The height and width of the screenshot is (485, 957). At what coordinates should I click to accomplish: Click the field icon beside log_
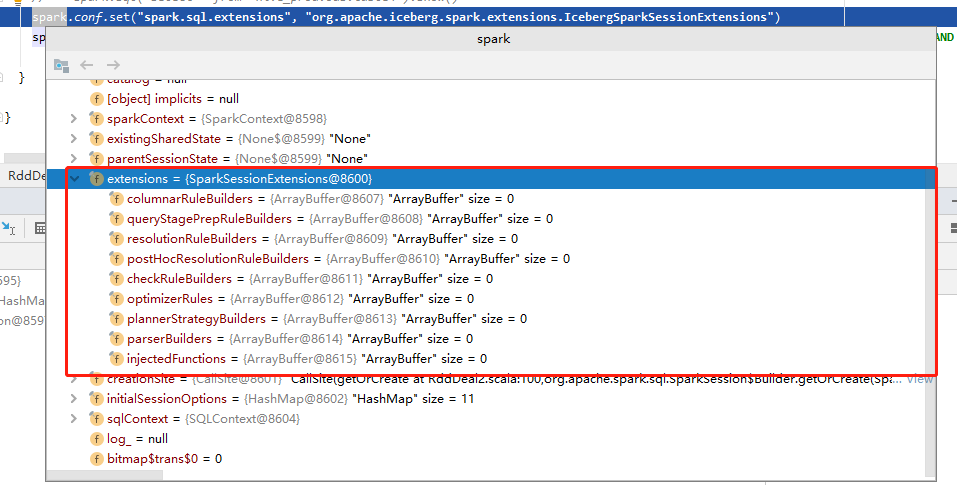(x=96, y=439)
